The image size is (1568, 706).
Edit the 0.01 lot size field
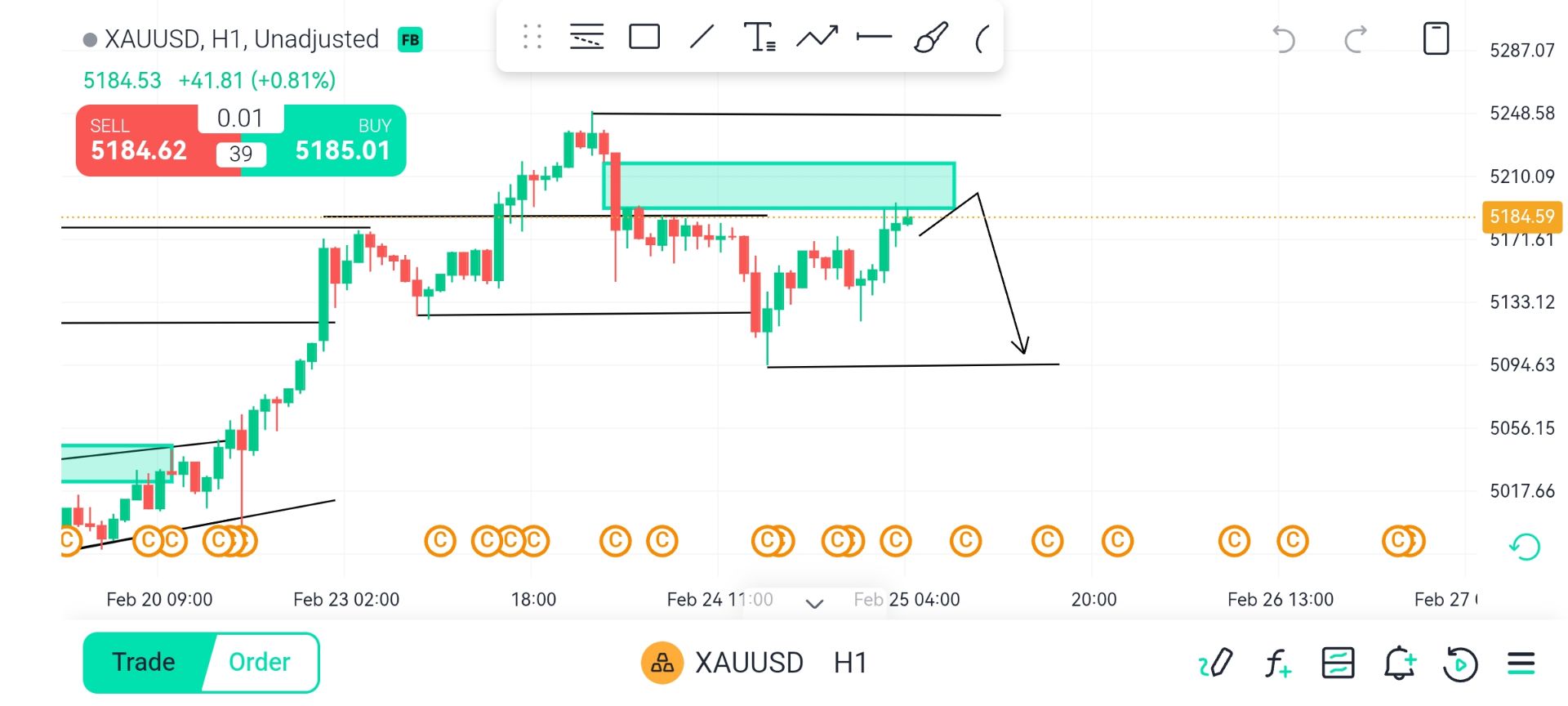pyautogui.click(x=240, y=118)
